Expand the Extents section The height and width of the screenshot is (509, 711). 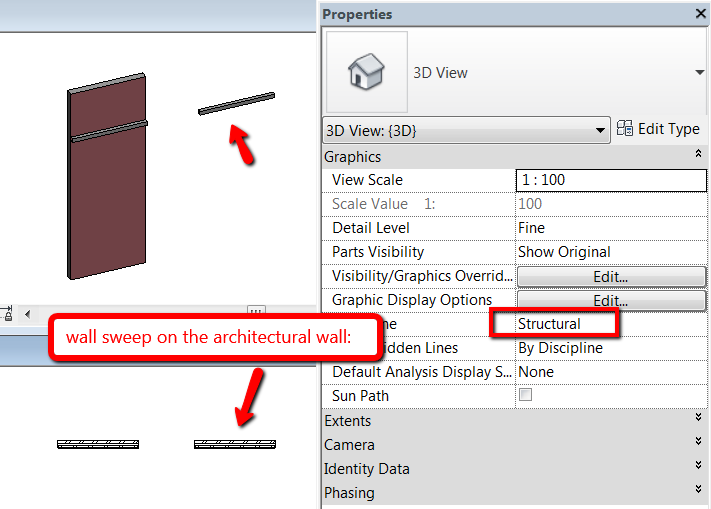coord(698,417)
